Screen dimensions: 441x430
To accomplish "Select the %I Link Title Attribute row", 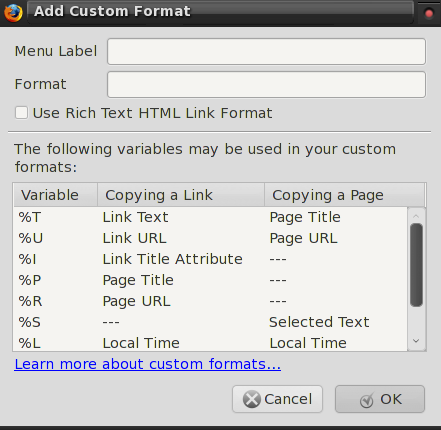I will pos(210,259).
